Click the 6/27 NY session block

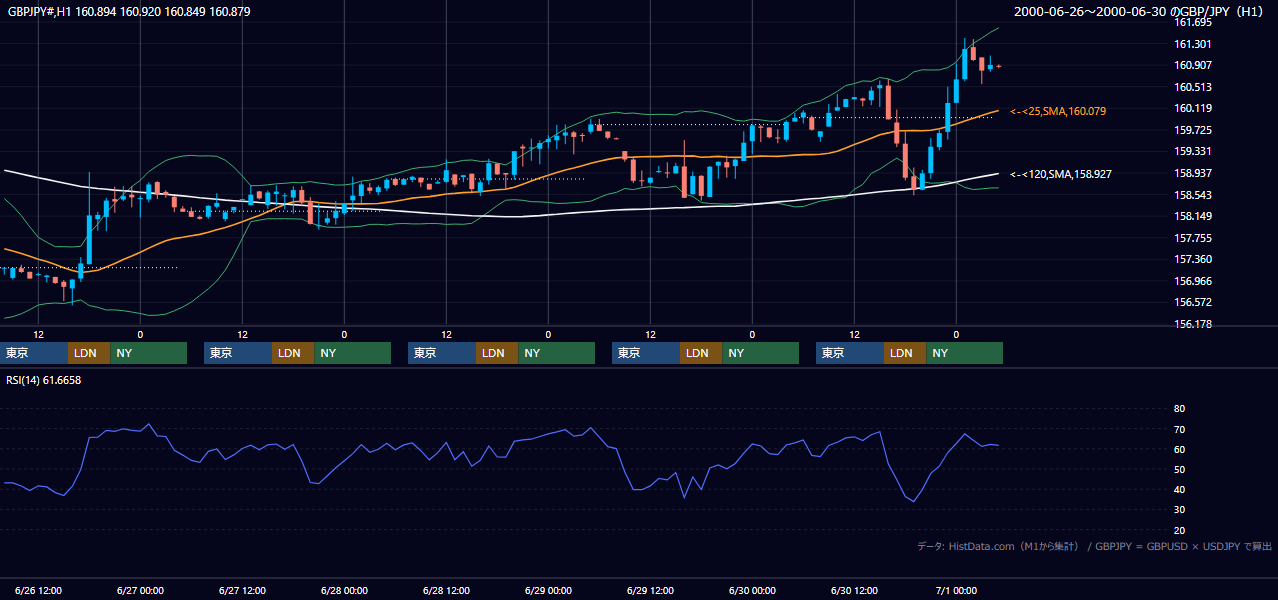pos(353,353)
